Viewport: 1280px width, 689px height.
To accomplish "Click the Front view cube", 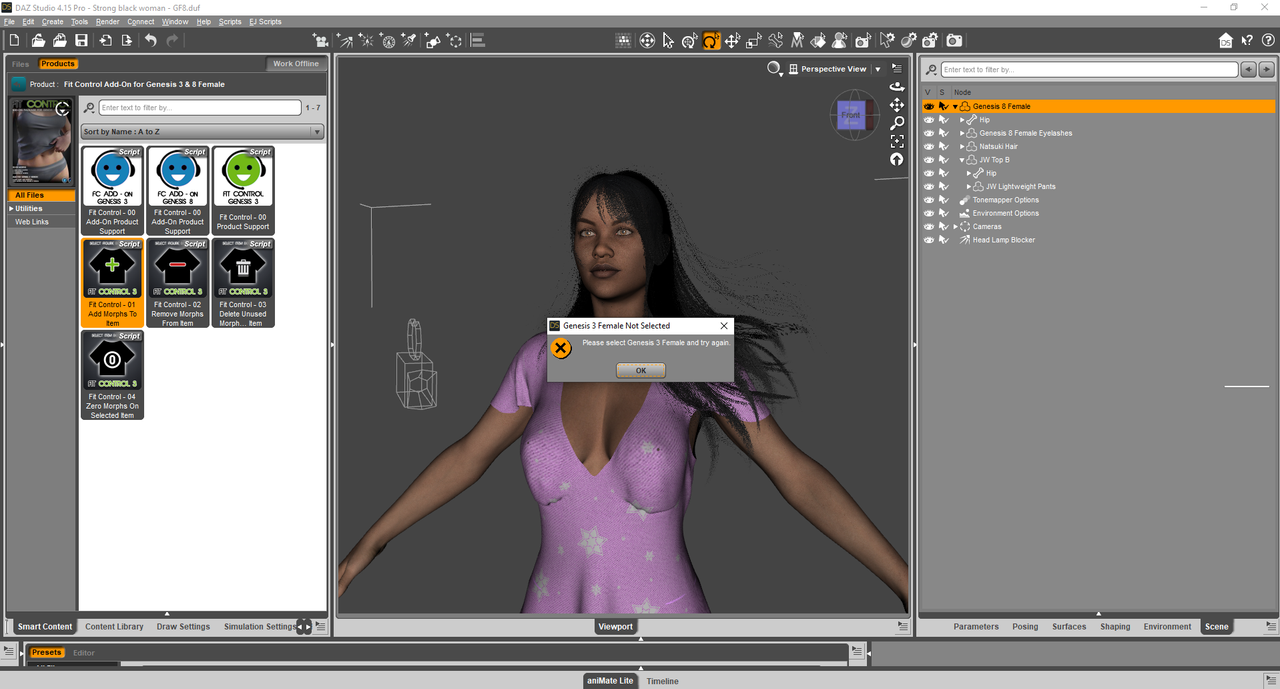I will (850, 115).
